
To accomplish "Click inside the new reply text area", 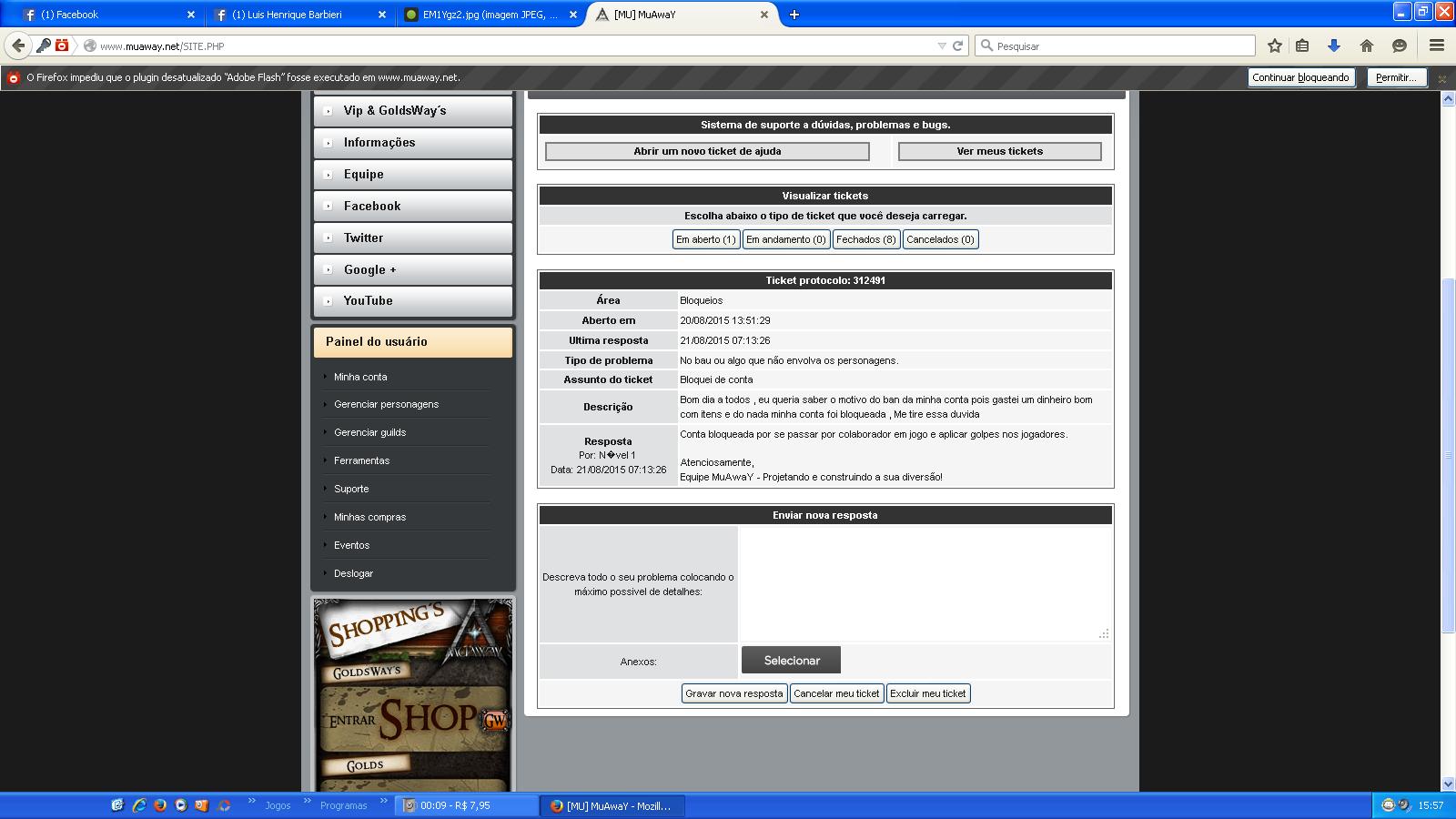I will pyautogui.click(x=925, y=583).
